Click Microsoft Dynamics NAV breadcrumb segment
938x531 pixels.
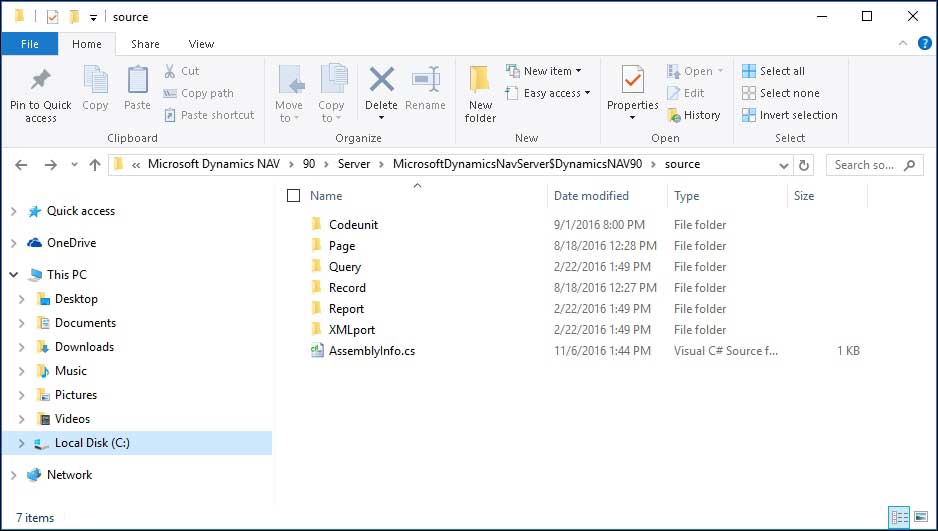(214, 164)
